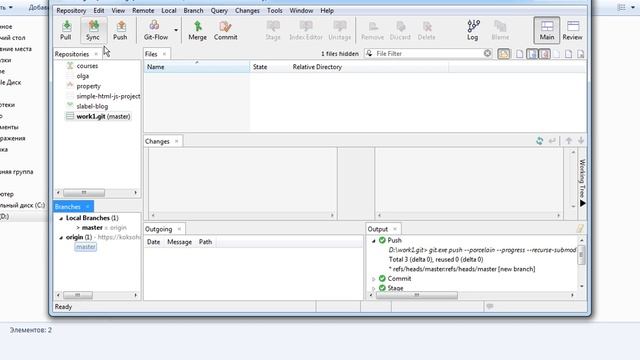Click the Delete toolbar icon
640x360 pixels.
click(427, 30)
